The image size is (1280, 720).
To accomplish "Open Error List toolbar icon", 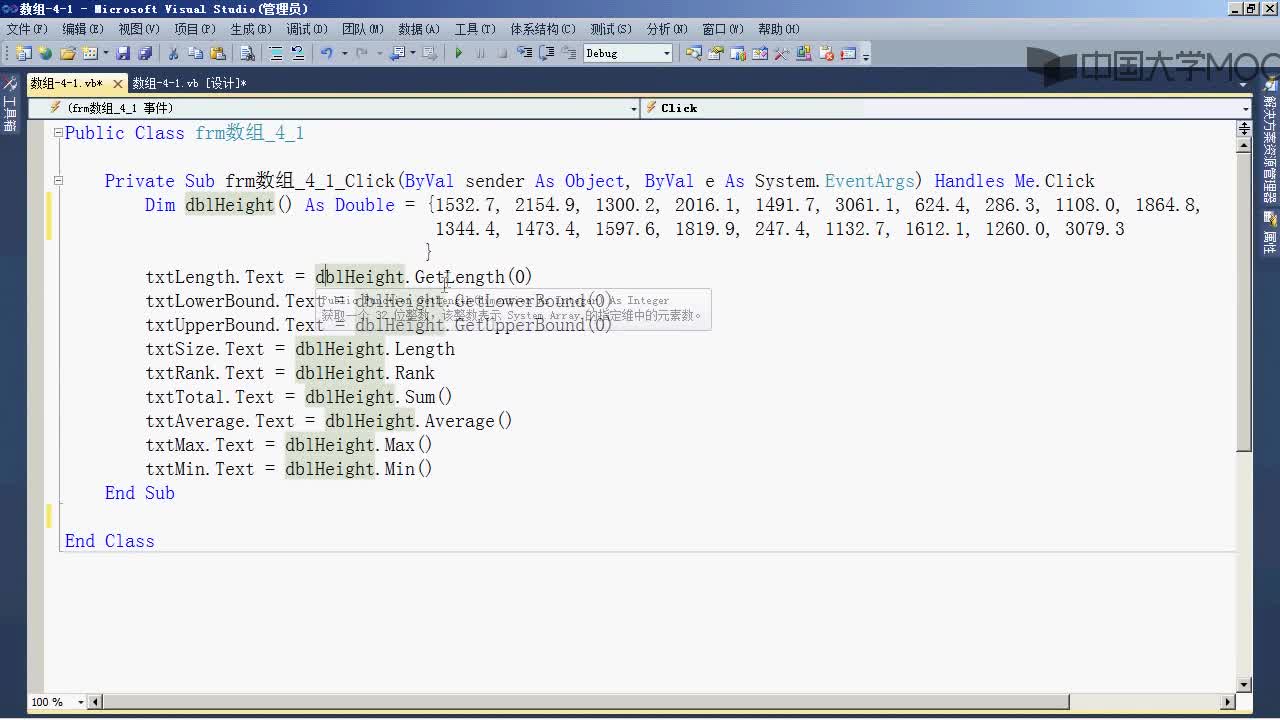I will click(x=826, y=53).
